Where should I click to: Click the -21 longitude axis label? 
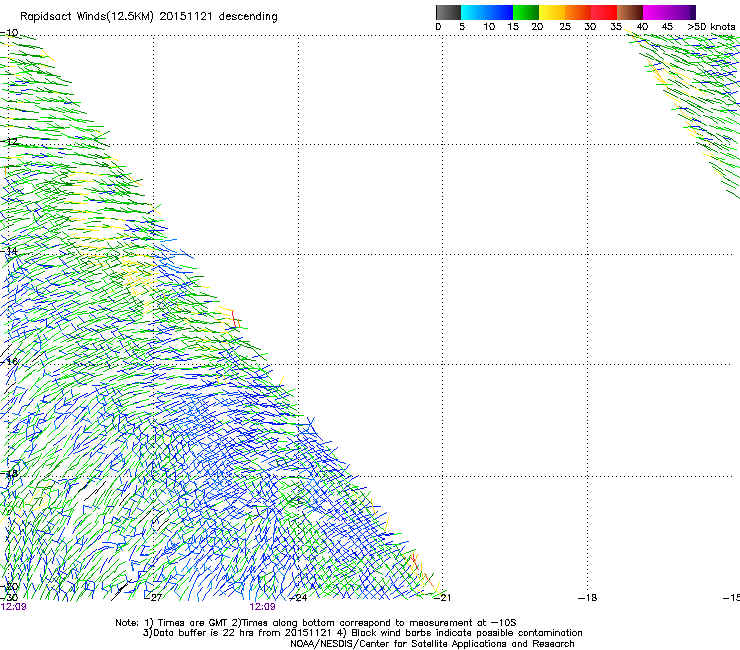click(x=443, y=598)
